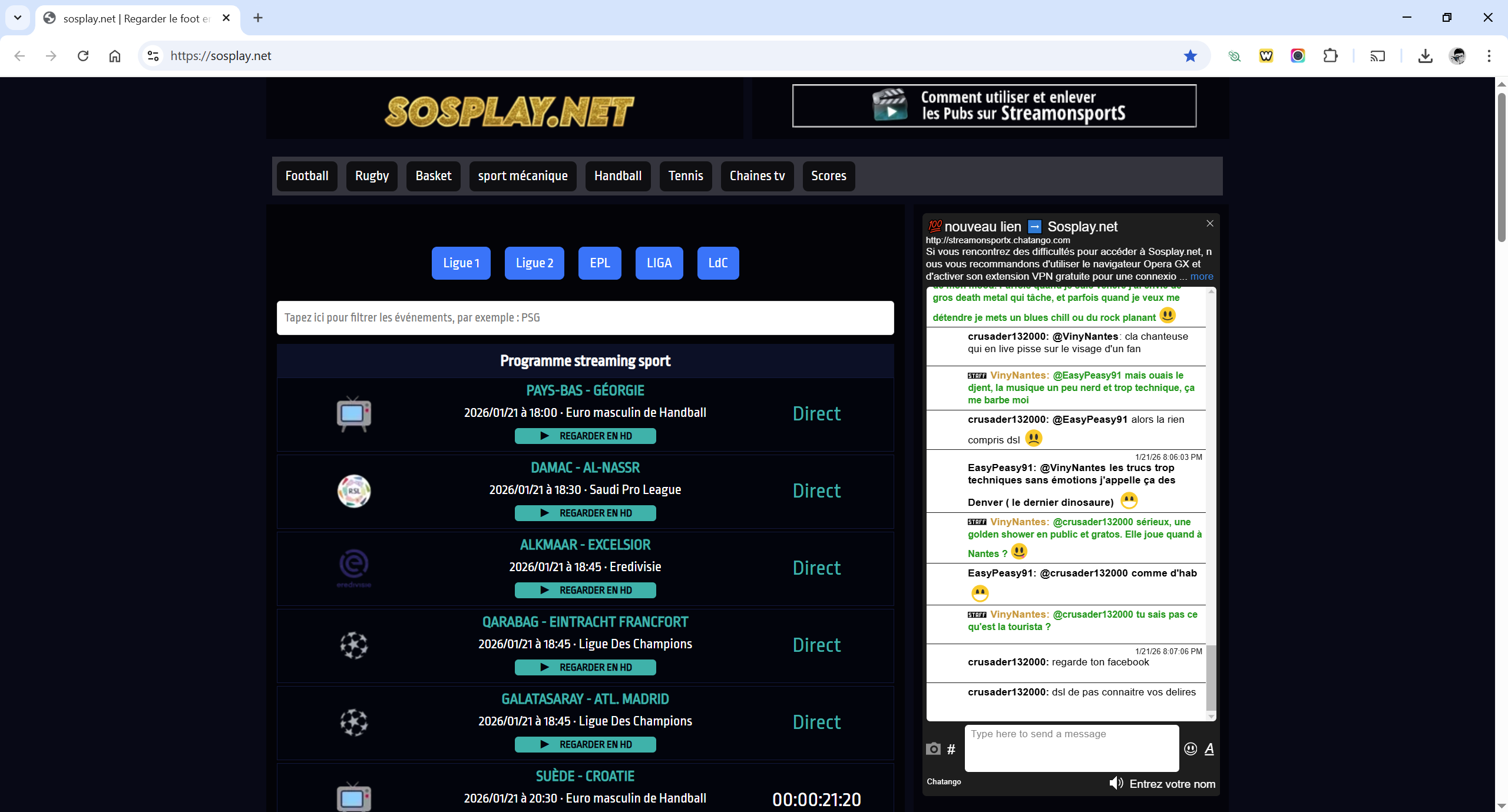This screenshot has height=812, width=1508.
Task: Open the chat emoji smiley picker
Action: 1190,748
